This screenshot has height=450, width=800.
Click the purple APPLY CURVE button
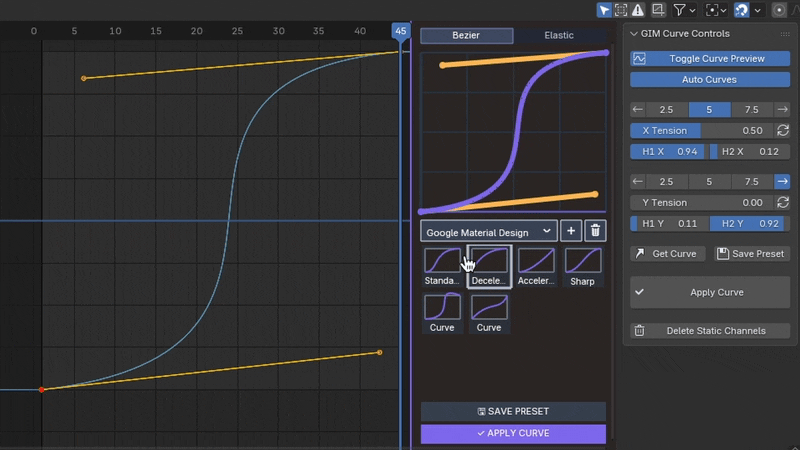tap(513, 433)
